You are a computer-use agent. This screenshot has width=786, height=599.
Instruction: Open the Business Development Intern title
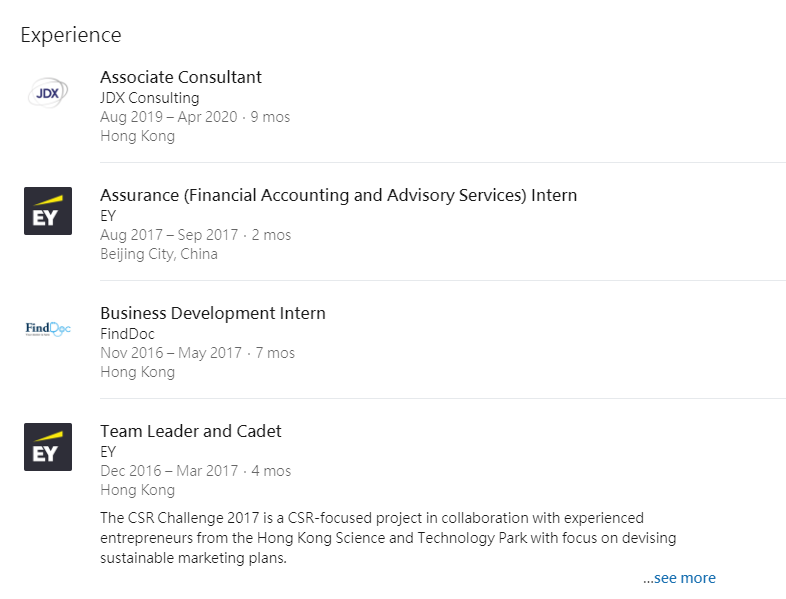click(x=213, y=313)
